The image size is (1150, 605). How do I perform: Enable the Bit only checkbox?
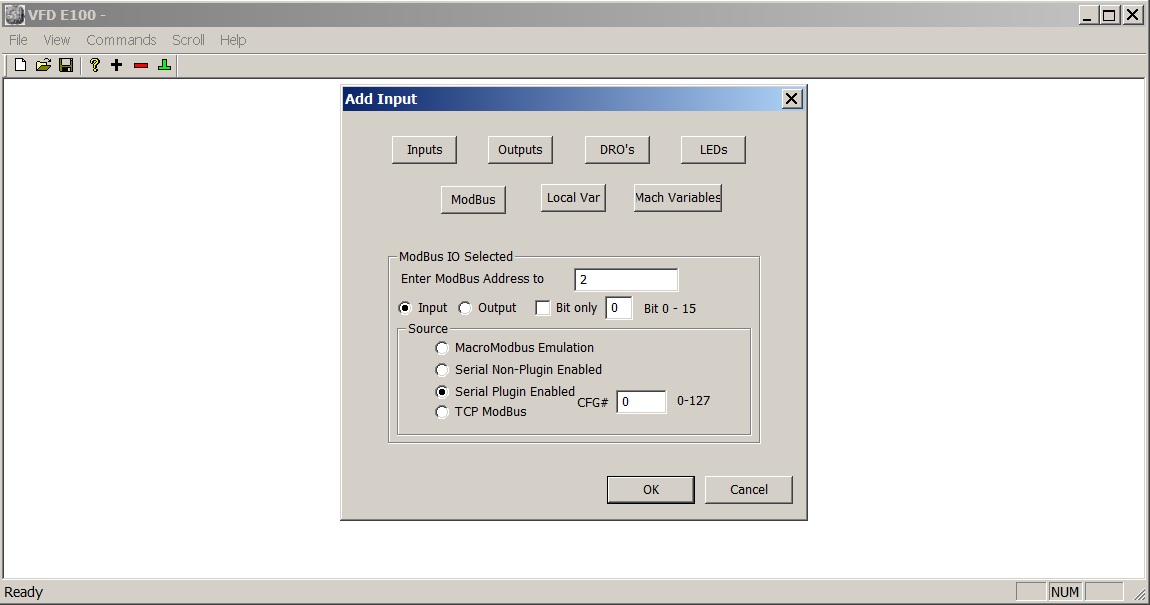(543, 308)
